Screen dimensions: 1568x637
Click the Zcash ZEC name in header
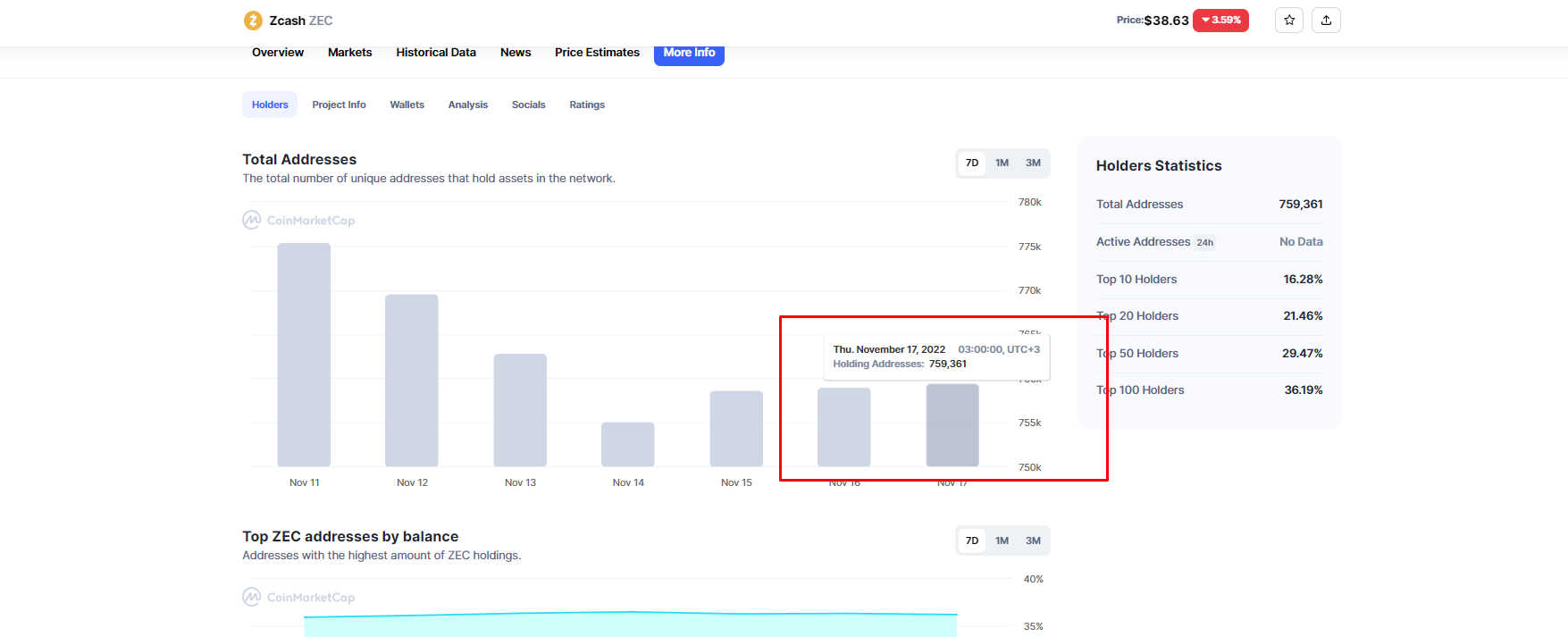tap(301, 21)
